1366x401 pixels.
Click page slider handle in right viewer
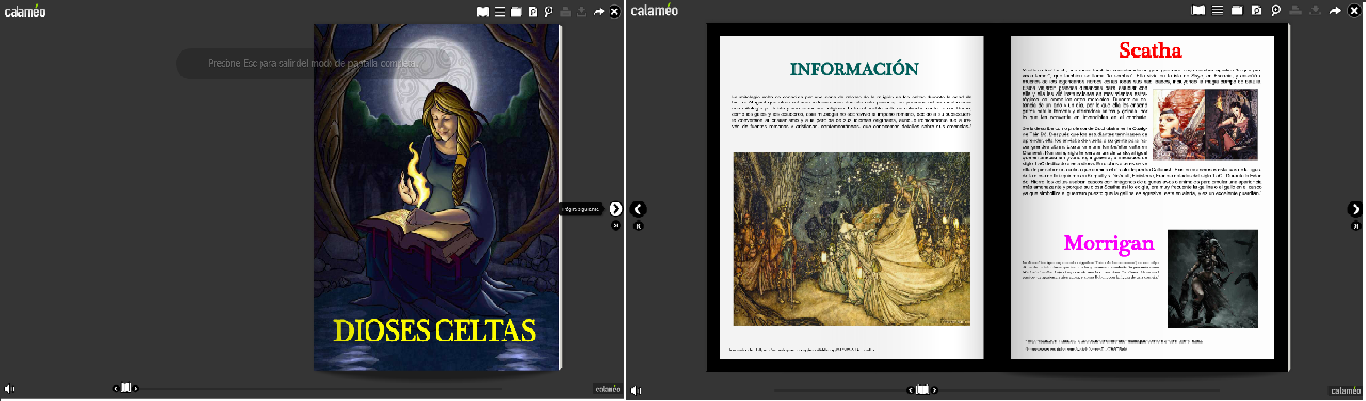923,390
